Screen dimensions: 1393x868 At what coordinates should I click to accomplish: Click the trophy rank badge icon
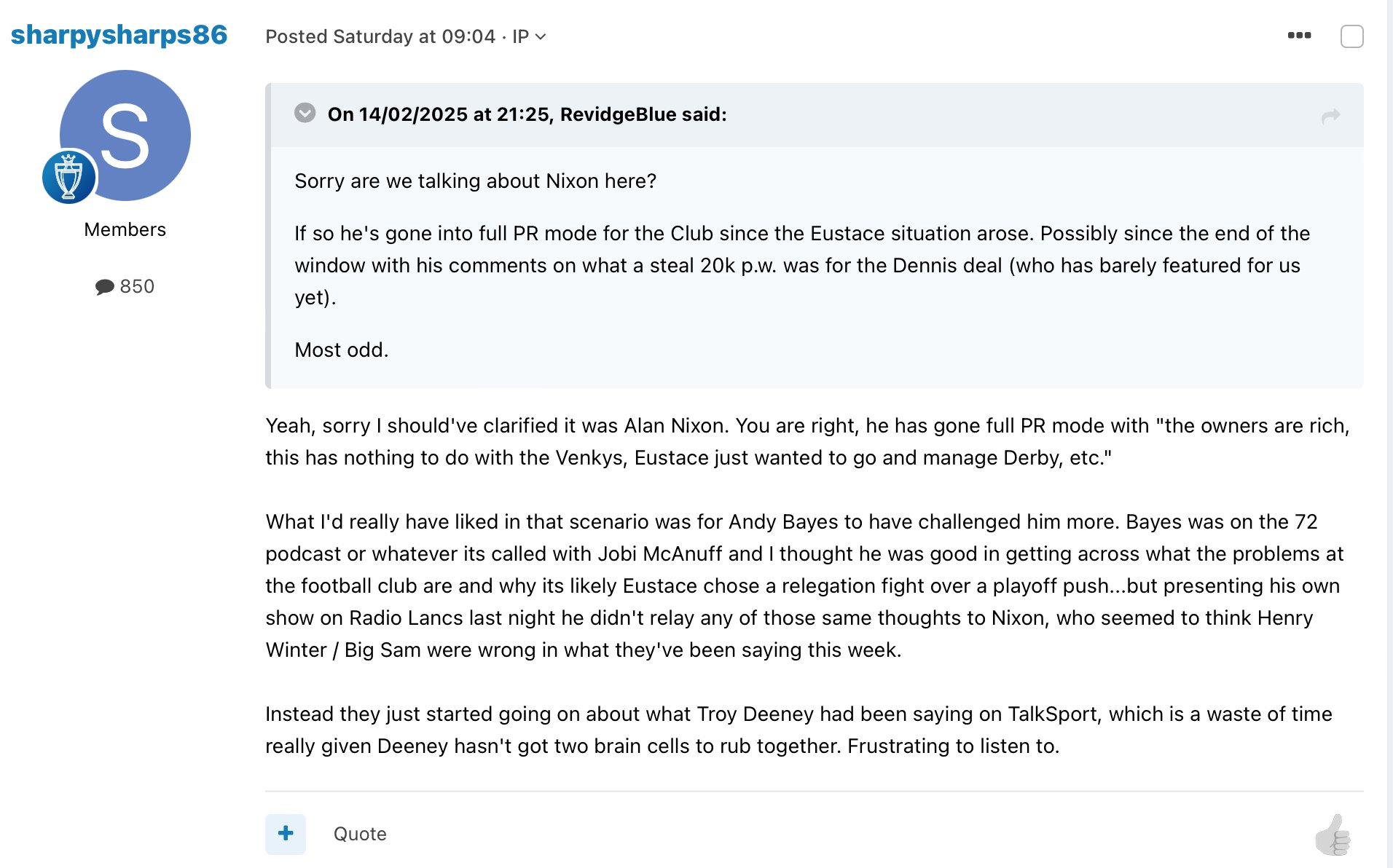69,176
